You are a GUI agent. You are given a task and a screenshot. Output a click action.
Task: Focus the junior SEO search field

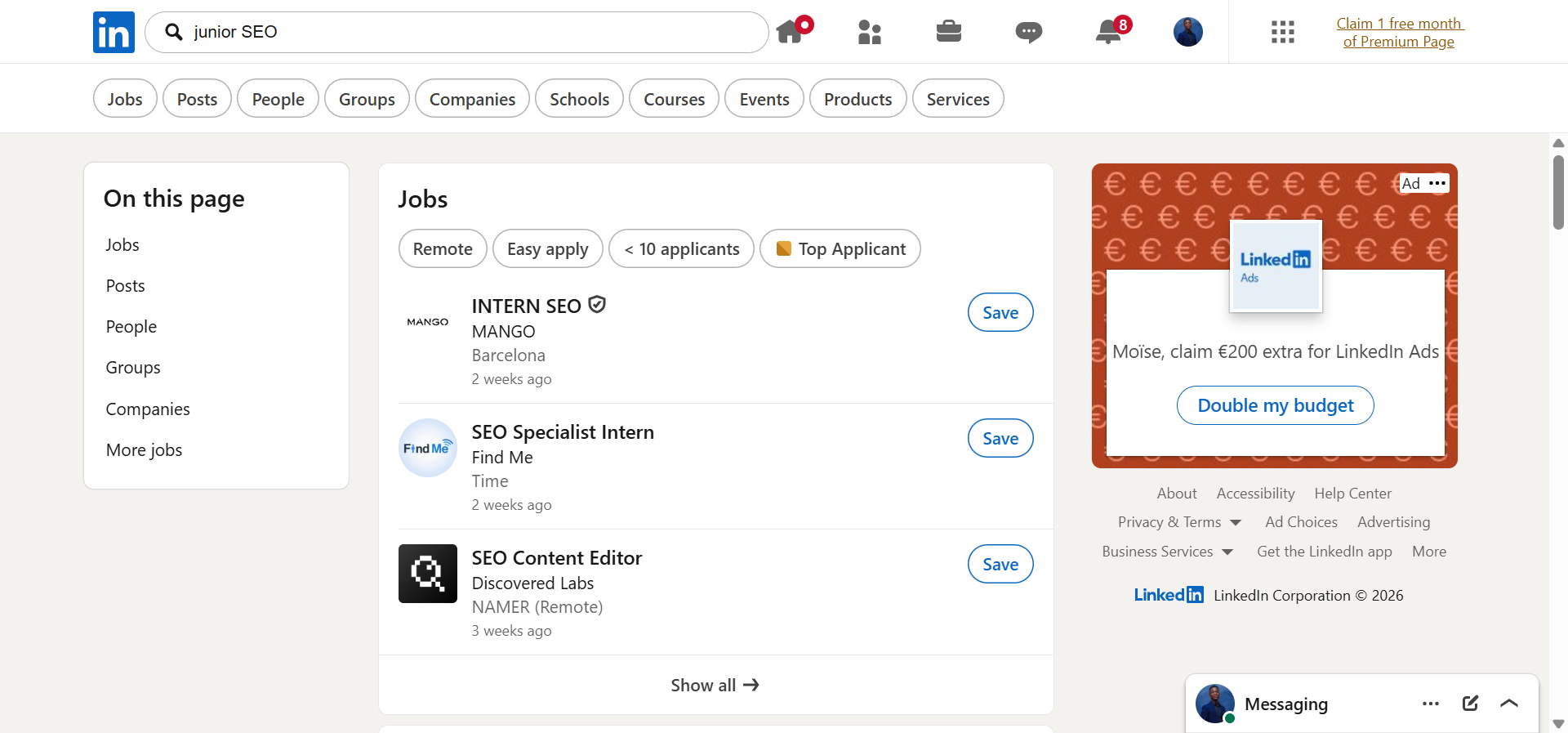457,32
